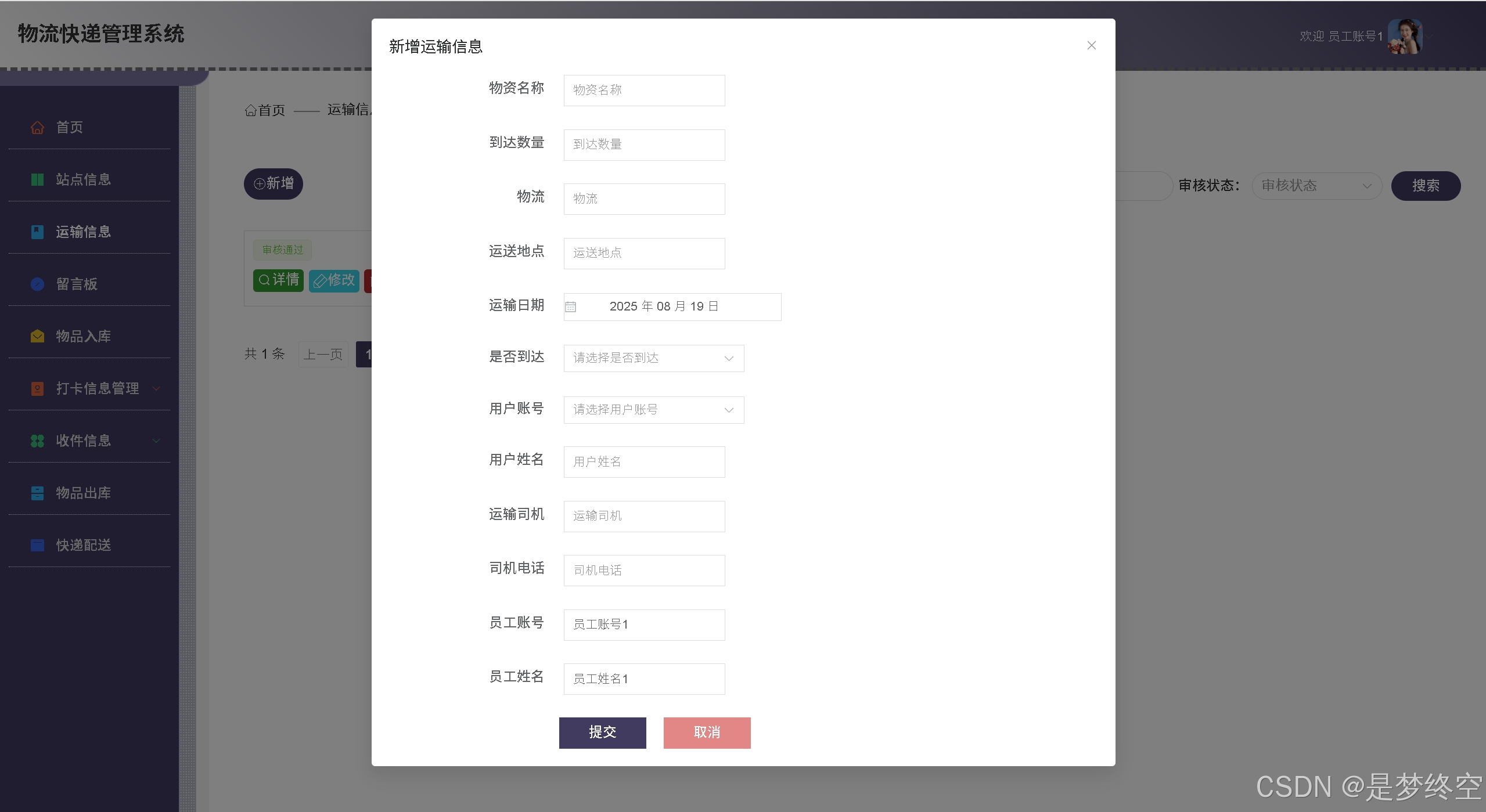Click the 提交 submit button

click(602, 732)
